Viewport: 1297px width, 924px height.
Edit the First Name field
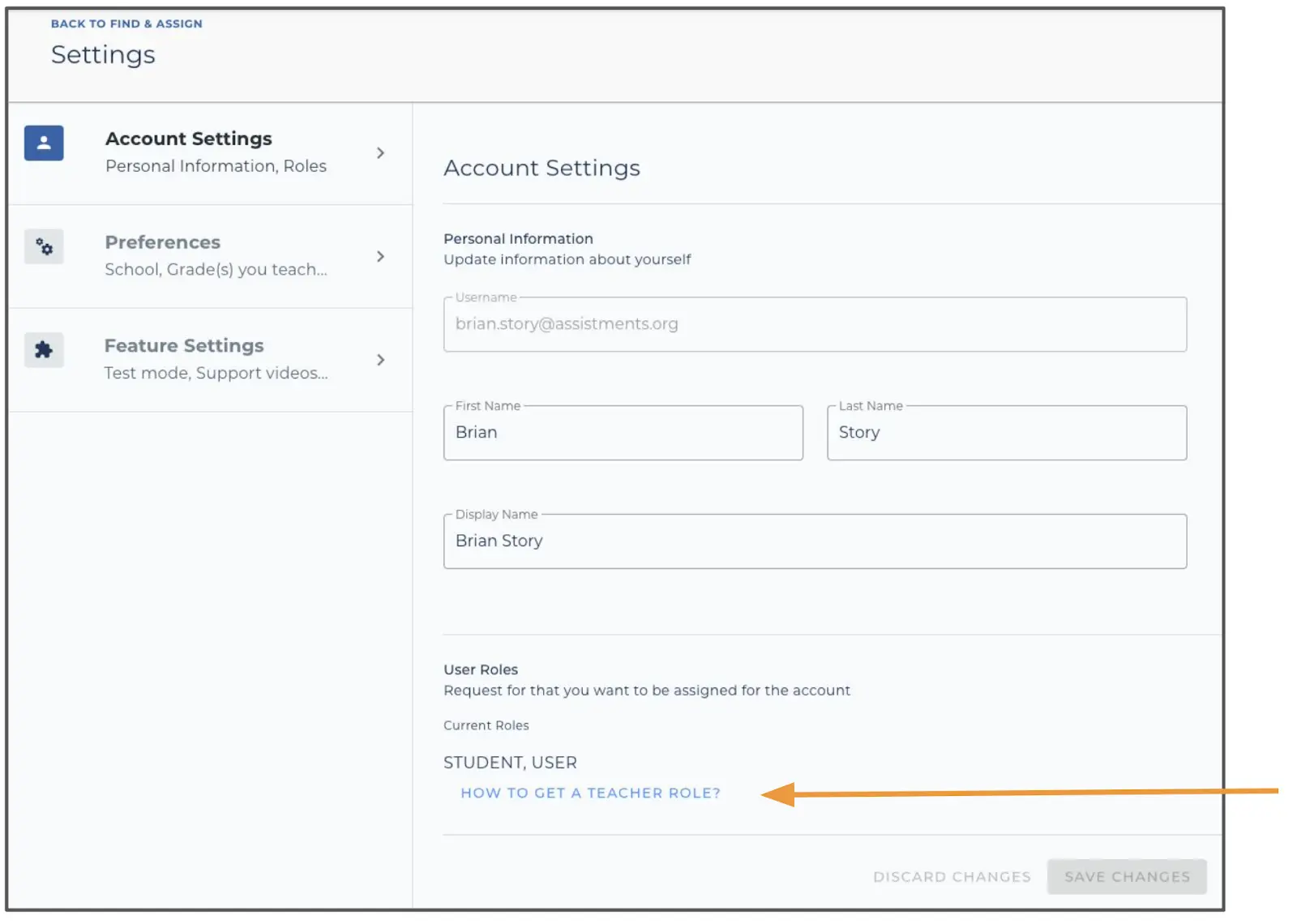tap(622, 433)
